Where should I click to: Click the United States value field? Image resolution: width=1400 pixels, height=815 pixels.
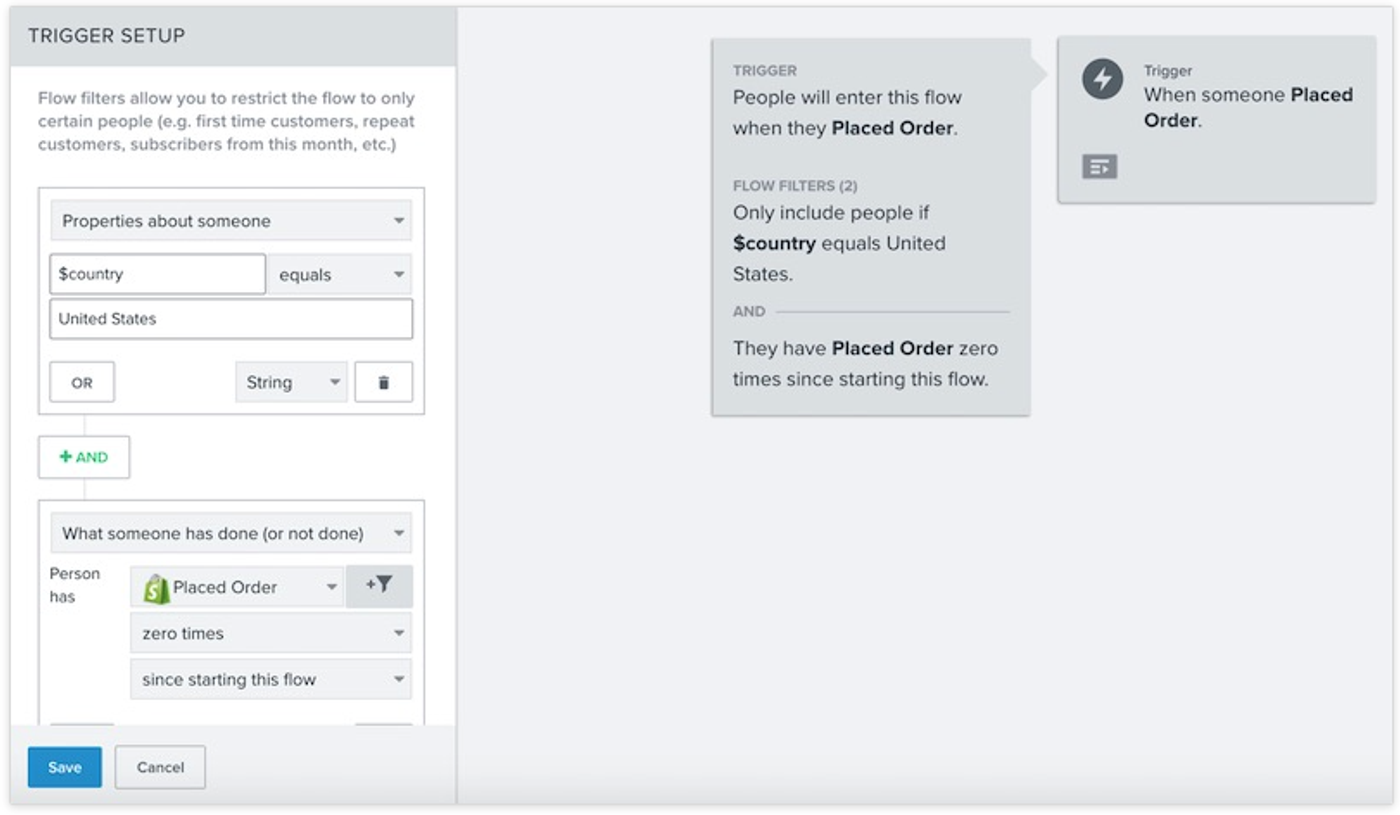click(x=231, y=319)
